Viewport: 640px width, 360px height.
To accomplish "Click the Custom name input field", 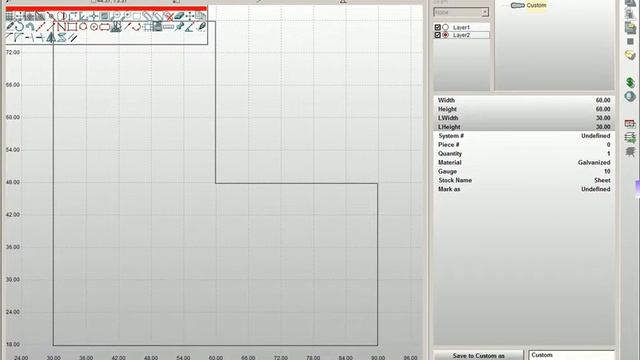I will coord(571,355).
